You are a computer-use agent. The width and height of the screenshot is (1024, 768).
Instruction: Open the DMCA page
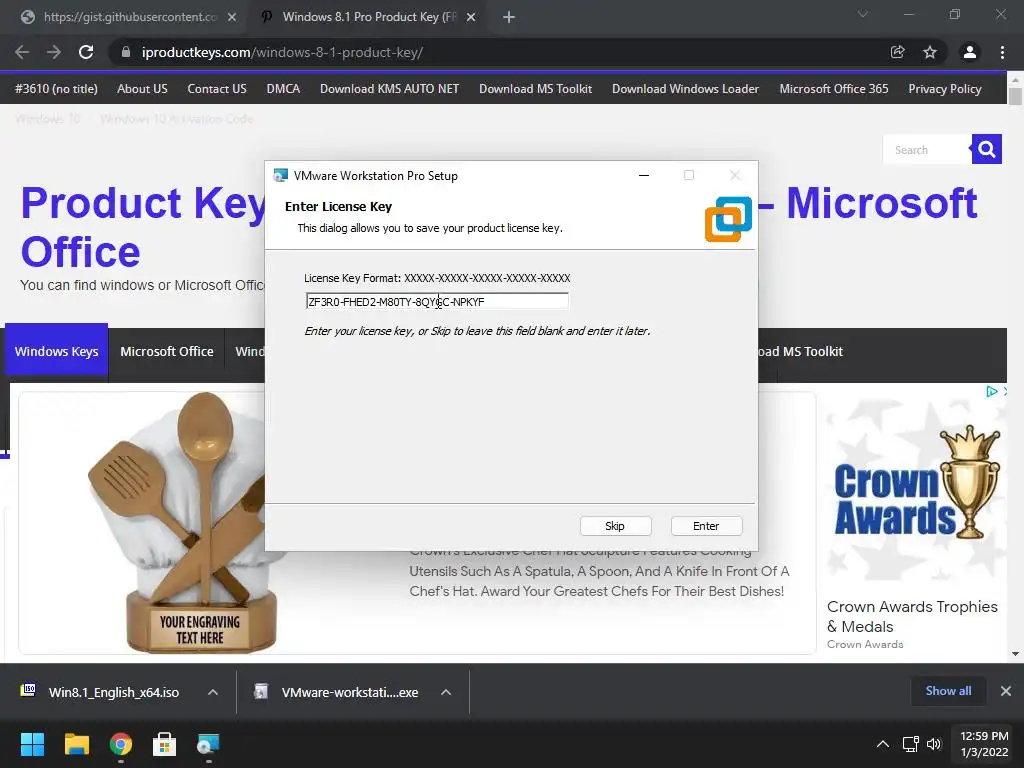(x=283, y=89)
